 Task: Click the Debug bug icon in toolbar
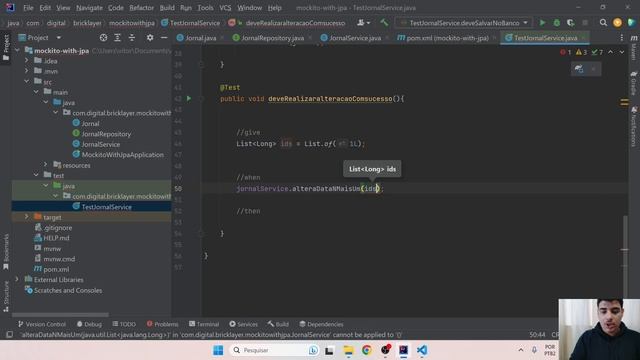[556, 23]
